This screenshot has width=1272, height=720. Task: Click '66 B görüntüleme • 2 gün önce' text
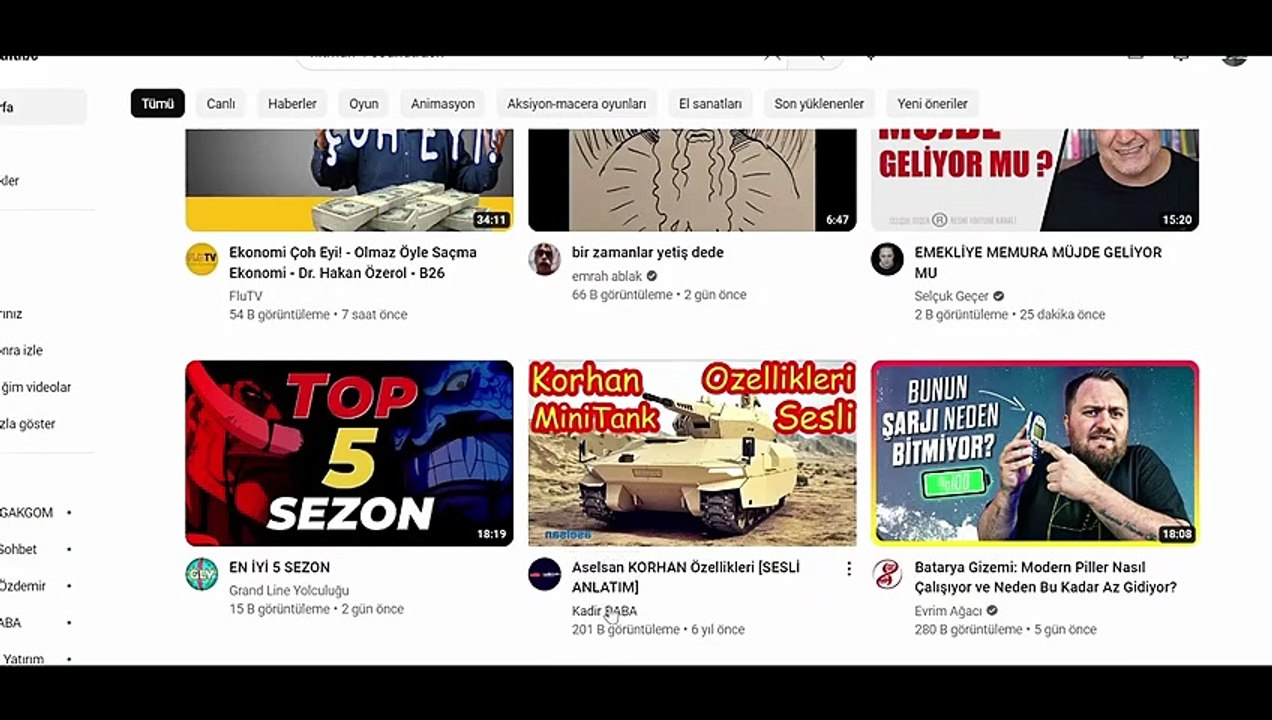659,294
